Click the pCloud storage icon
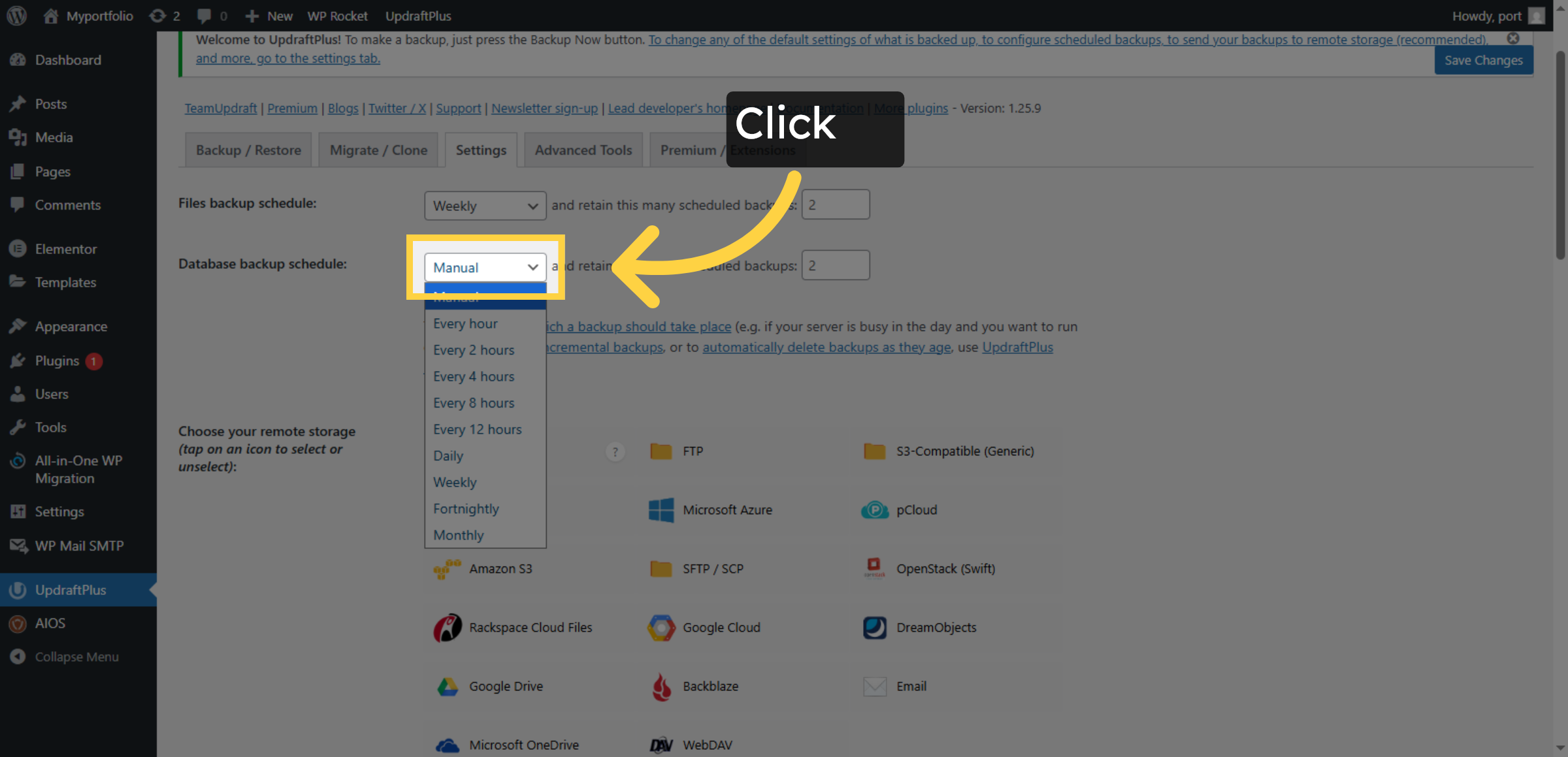The image size is (1568, 757). point(874,510)
